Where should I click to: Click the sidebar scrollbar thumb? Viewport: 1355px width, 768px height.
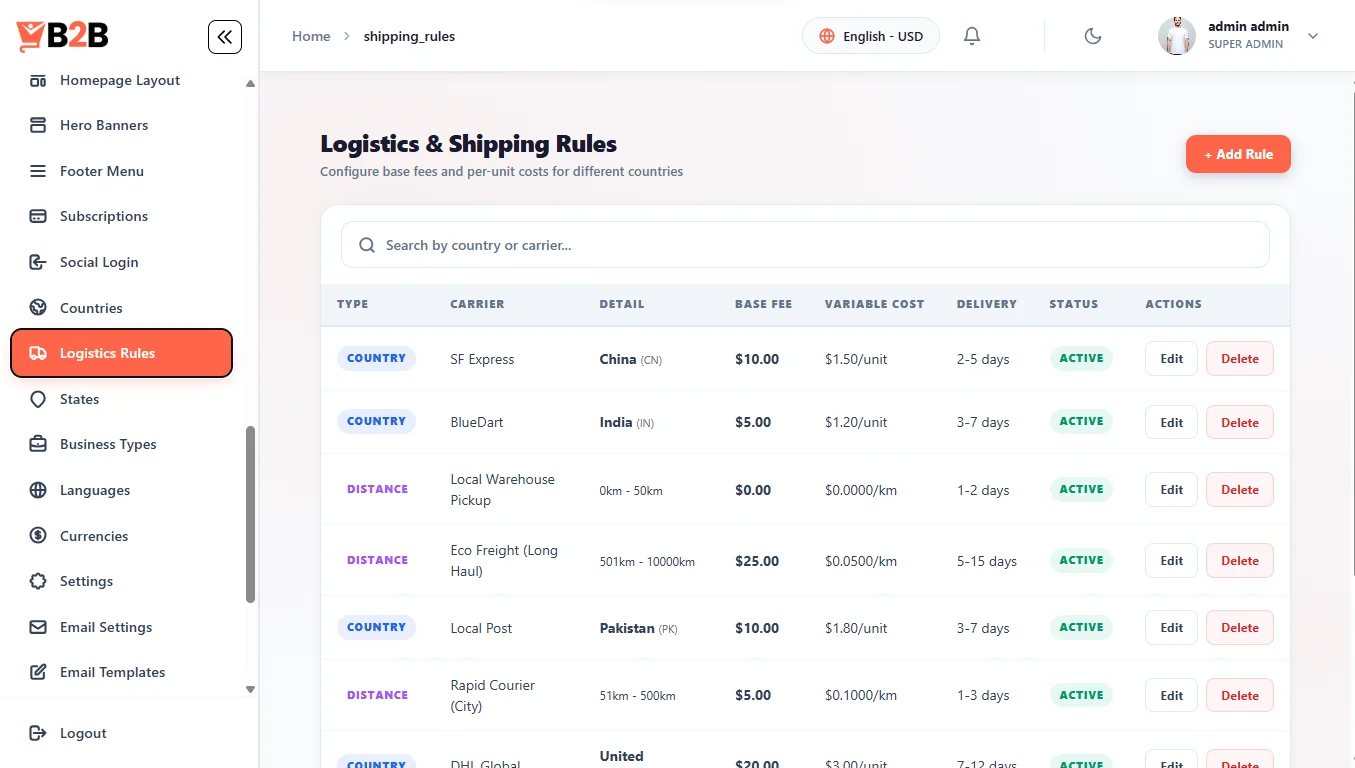(250, 515)
